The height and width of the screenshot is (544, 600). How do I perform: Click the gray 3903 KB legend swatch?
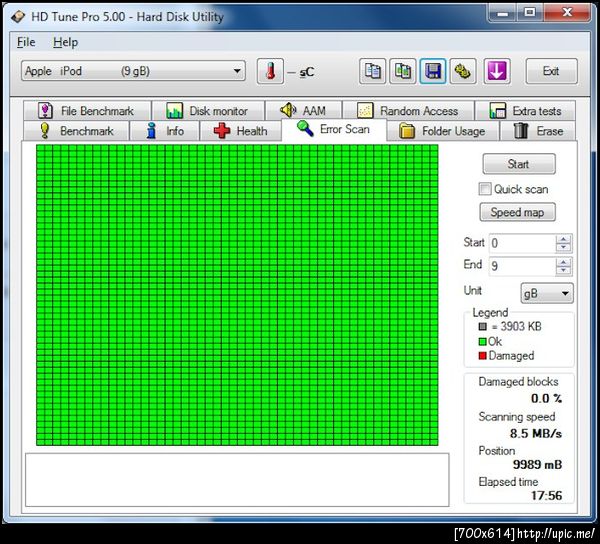(482, 327)
